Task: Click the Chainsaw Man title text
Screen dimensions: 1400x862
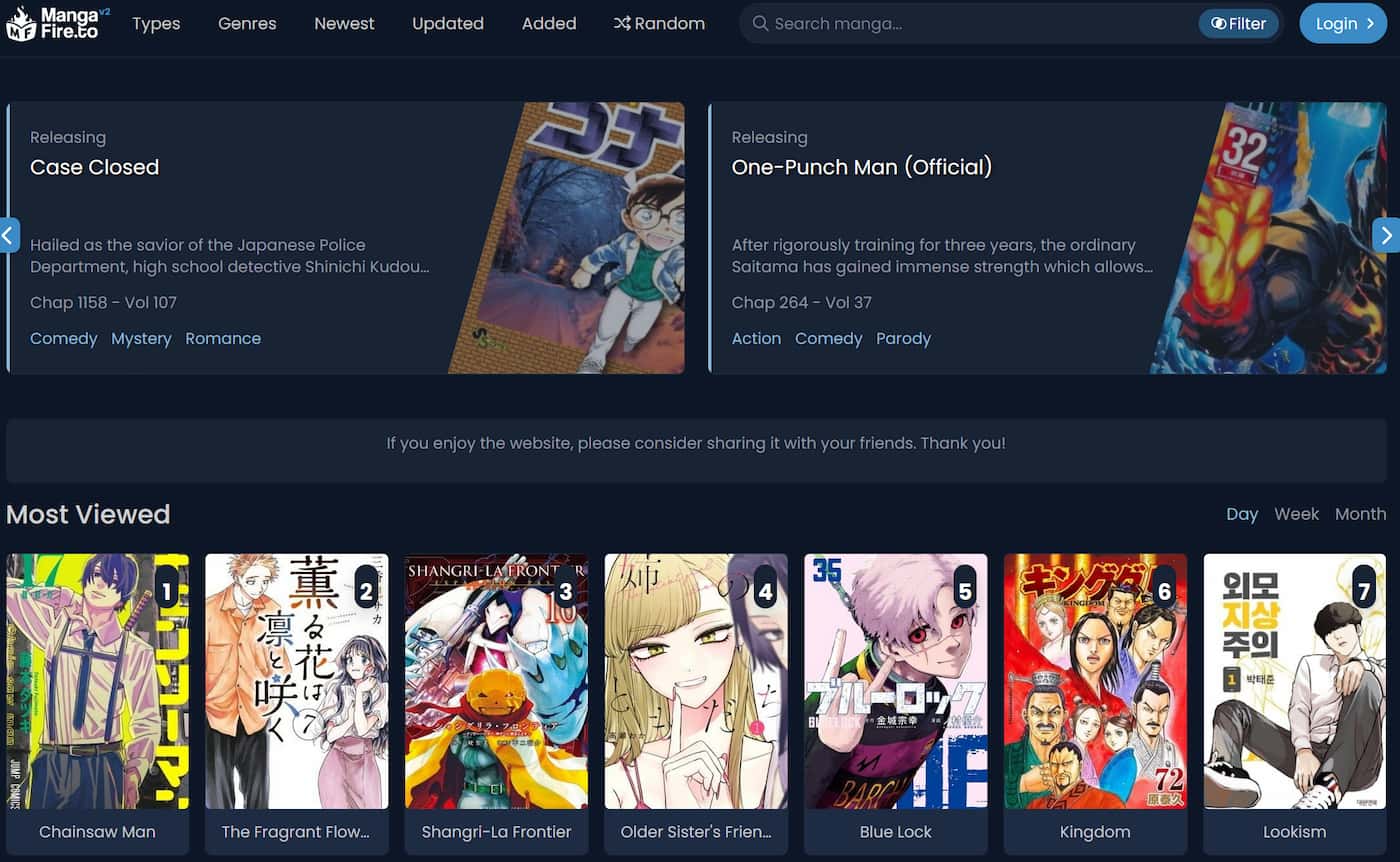Action: (97, 832)
